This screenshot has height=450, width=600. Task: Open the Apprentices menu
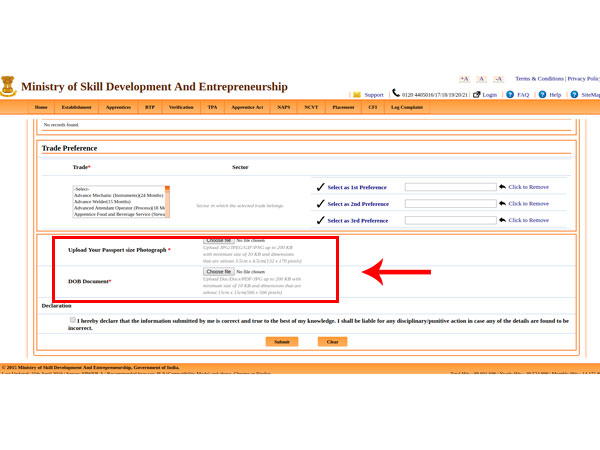point(118,107)
